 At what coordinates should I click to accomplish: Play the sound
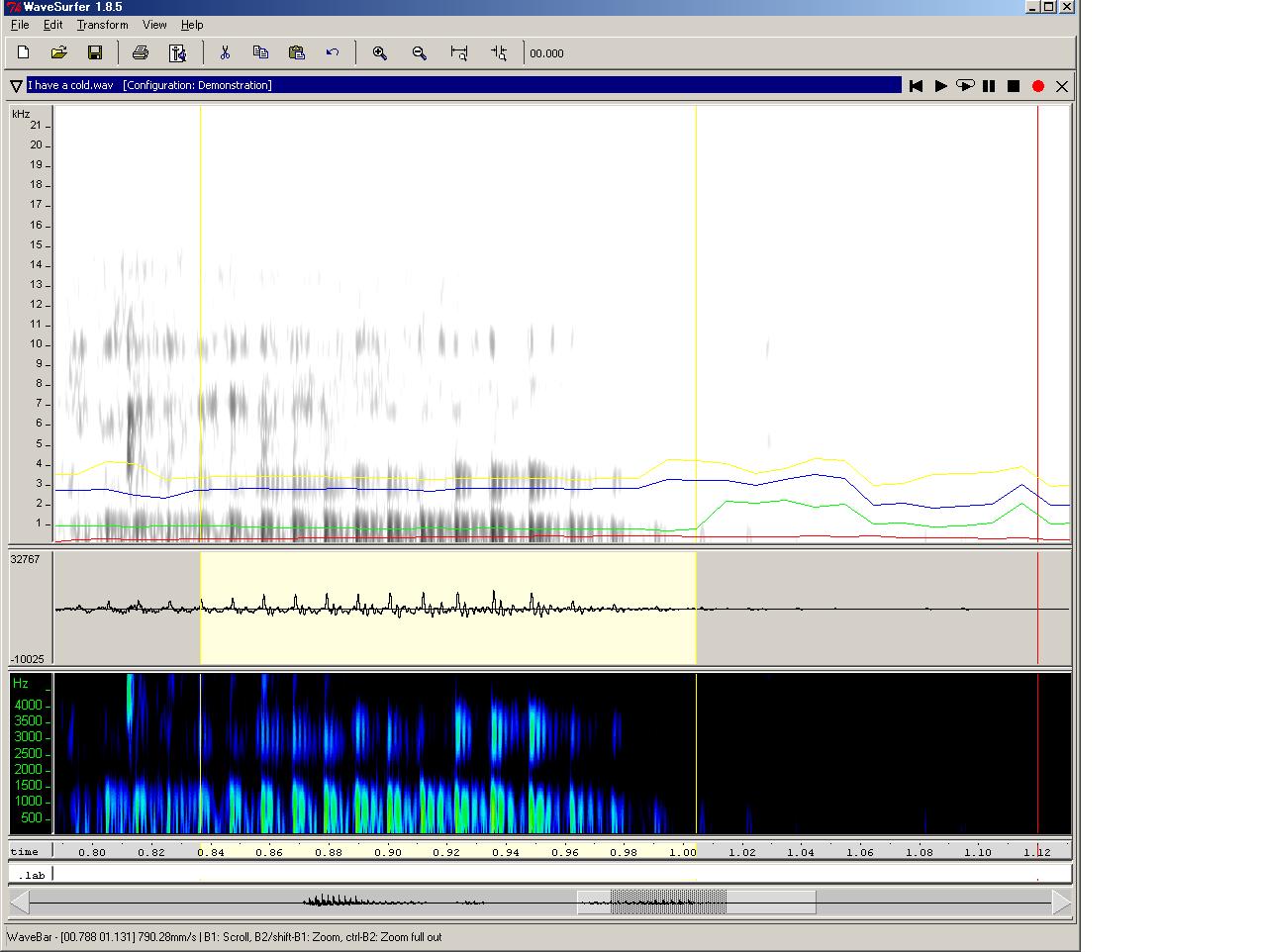click(940, 86)
